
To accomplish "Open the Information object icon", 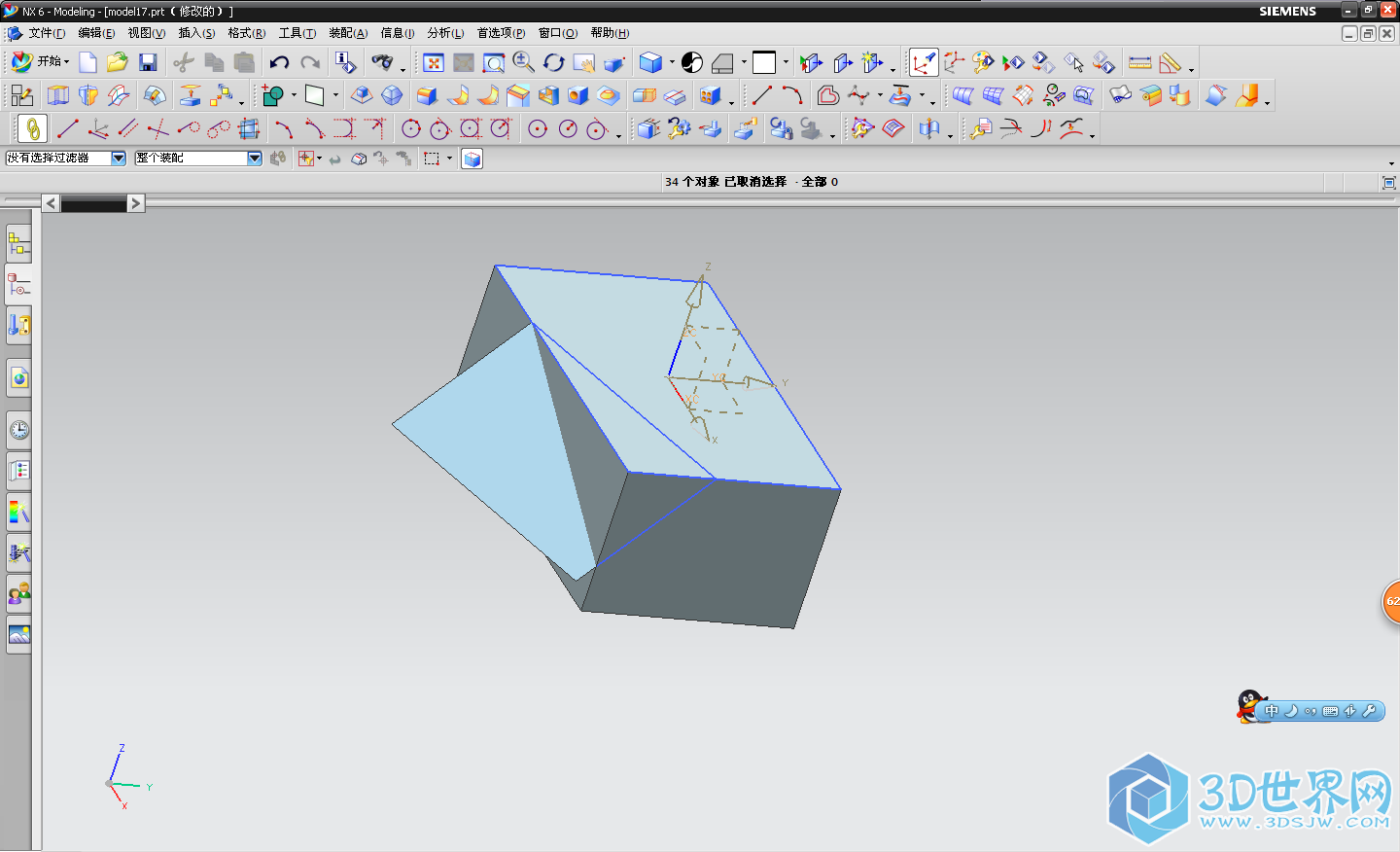I will point(345,62).
